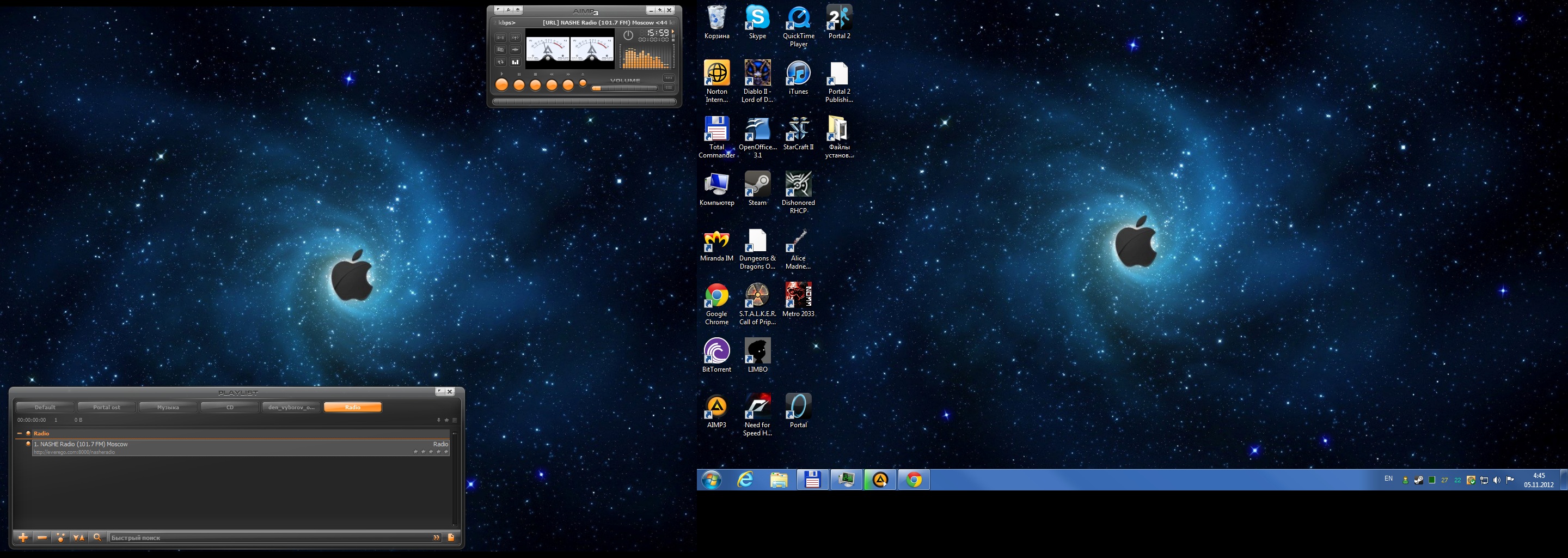Open playlist misc operations dots button
This screenshot has width=1568, height=558.
(x=60, y=538)
